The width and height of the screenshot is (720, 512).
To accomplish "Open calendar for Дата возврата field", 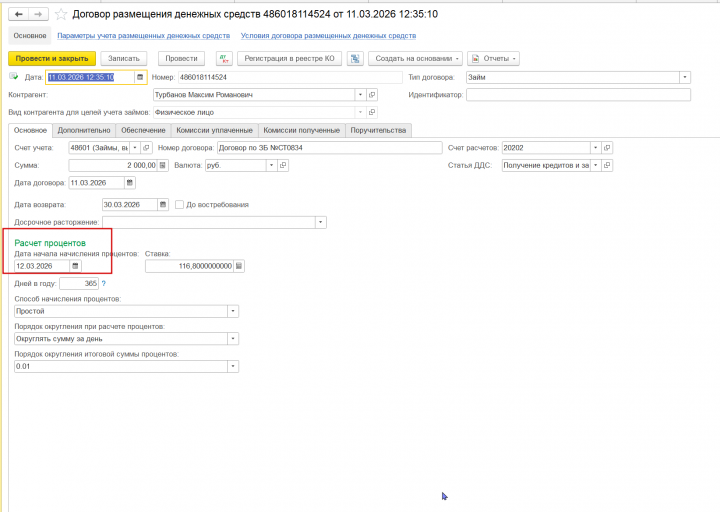I will pyautogui.click(x=163, y=205).
